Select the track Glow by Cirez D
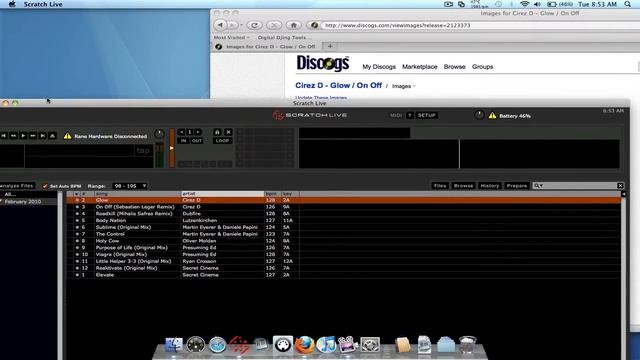 pyautogui.click(x=344, y=200)
